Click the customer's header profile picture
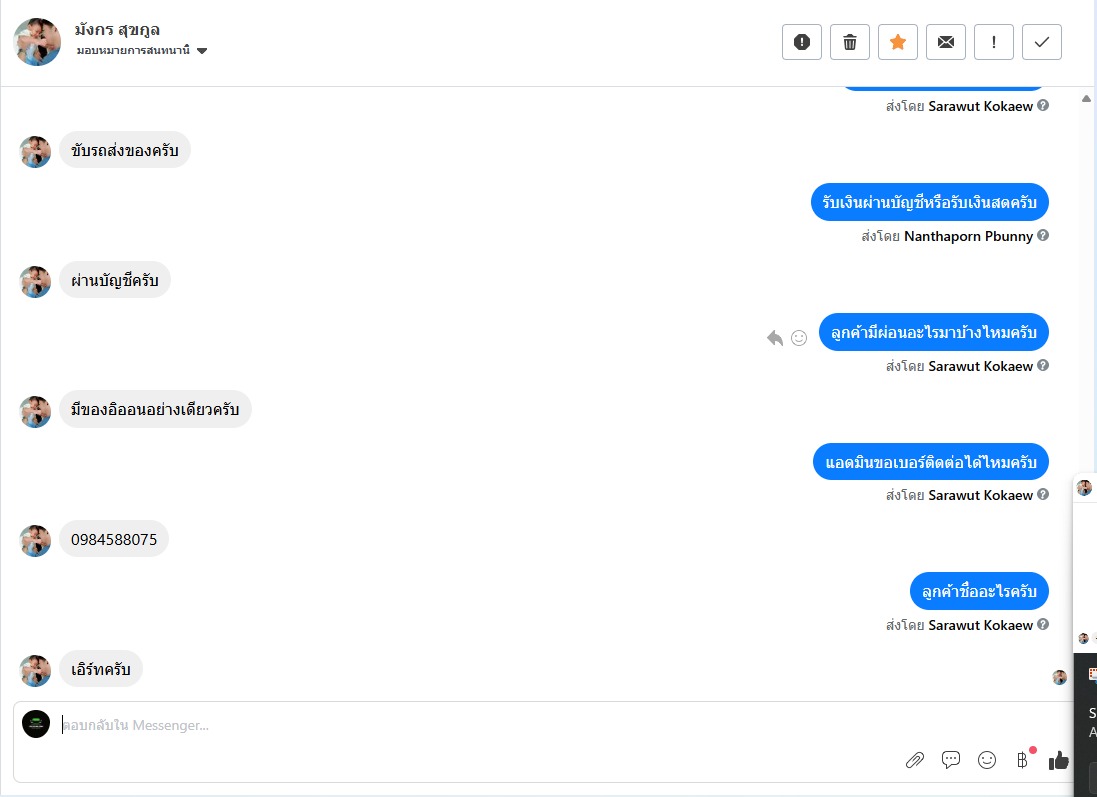The width and height of the screenshot is (1097, 797). tap(37, 42)
